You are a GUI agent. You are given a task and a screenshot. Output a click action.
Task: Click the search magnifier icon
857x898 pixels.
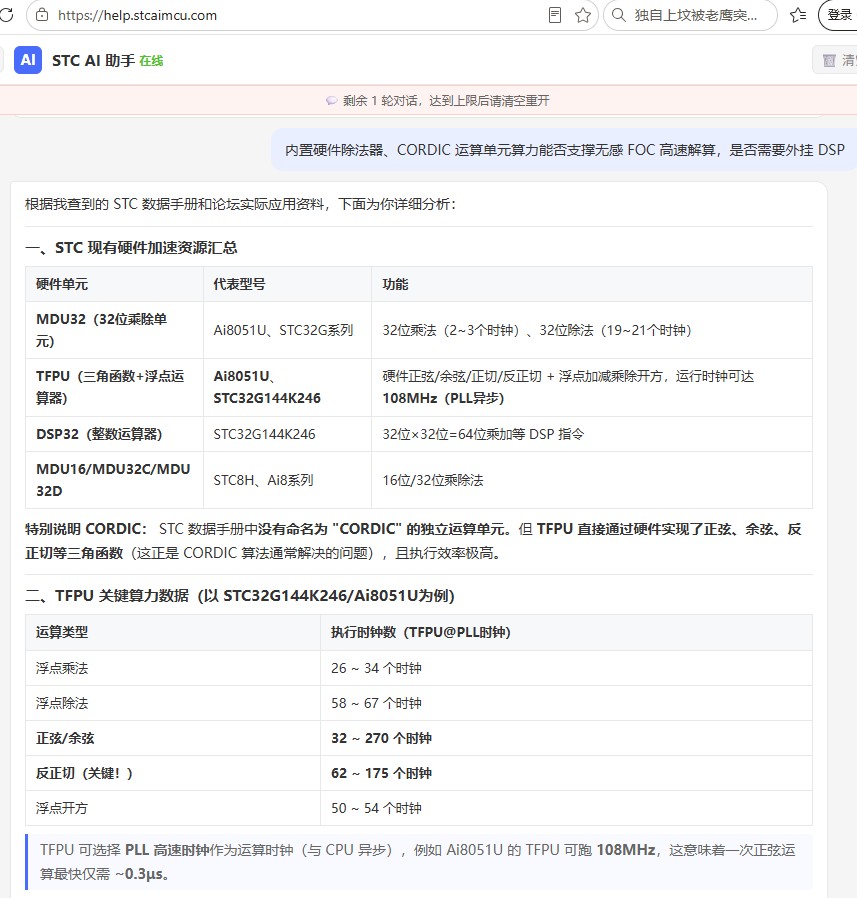click(619, 15)
